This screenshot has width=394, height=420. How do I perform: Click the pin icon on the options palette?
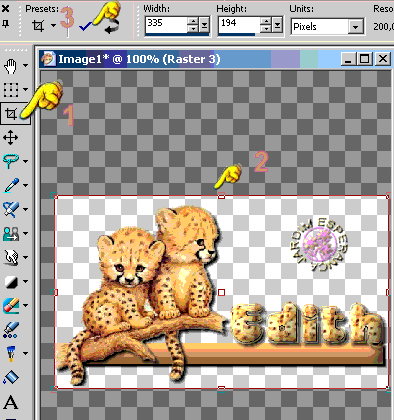tap(6, 23)
